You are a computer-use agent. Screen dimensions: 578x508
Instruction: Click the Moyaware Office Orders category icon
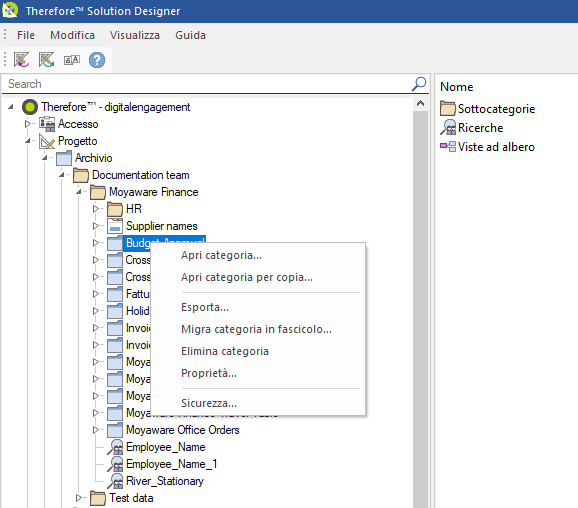pyautogui.click(x=115, y=430)
